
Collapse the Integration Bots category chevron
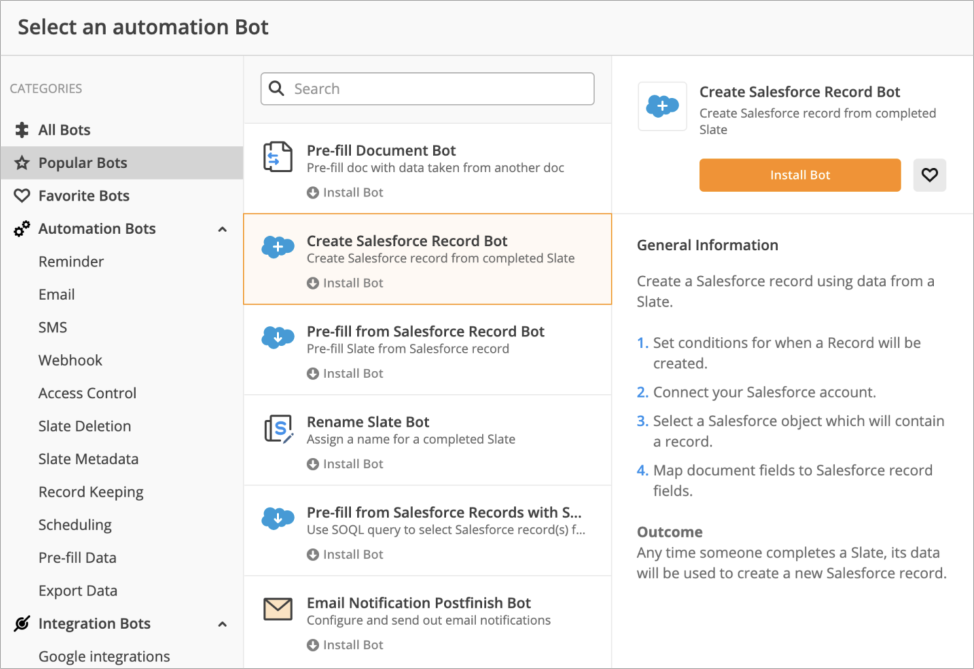(222, 624)
